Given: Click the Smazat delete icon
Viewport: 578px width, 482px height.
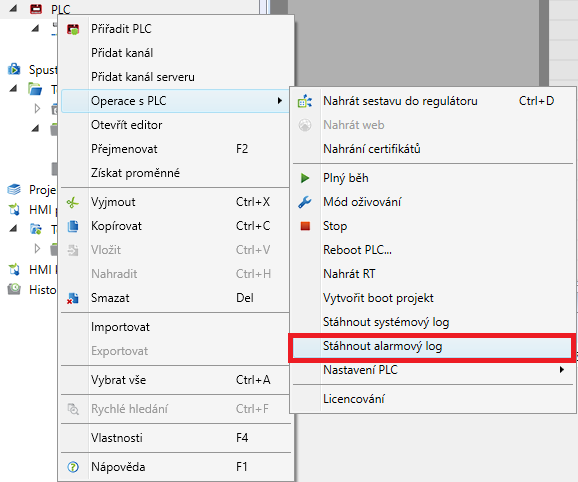Looking at the screenshot, I should (73, 298).
